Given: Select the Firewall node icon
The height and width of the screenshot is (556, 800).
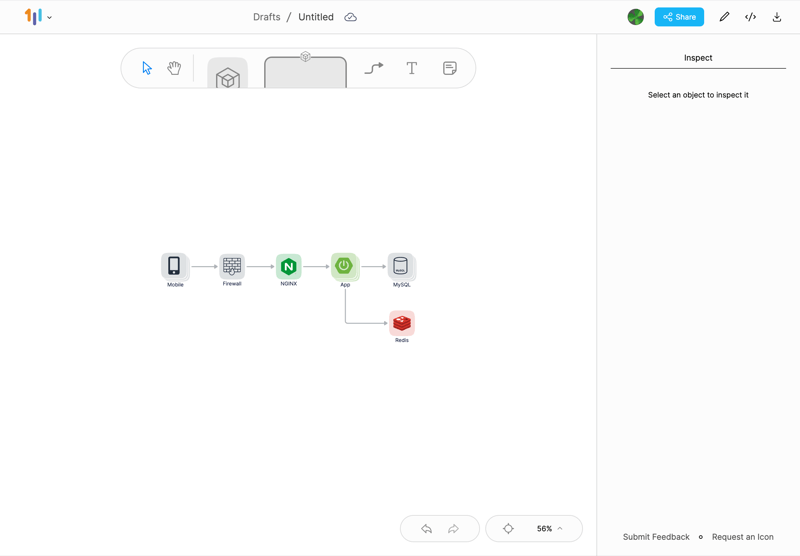Looking at the screenshot, I should (232, 266).
